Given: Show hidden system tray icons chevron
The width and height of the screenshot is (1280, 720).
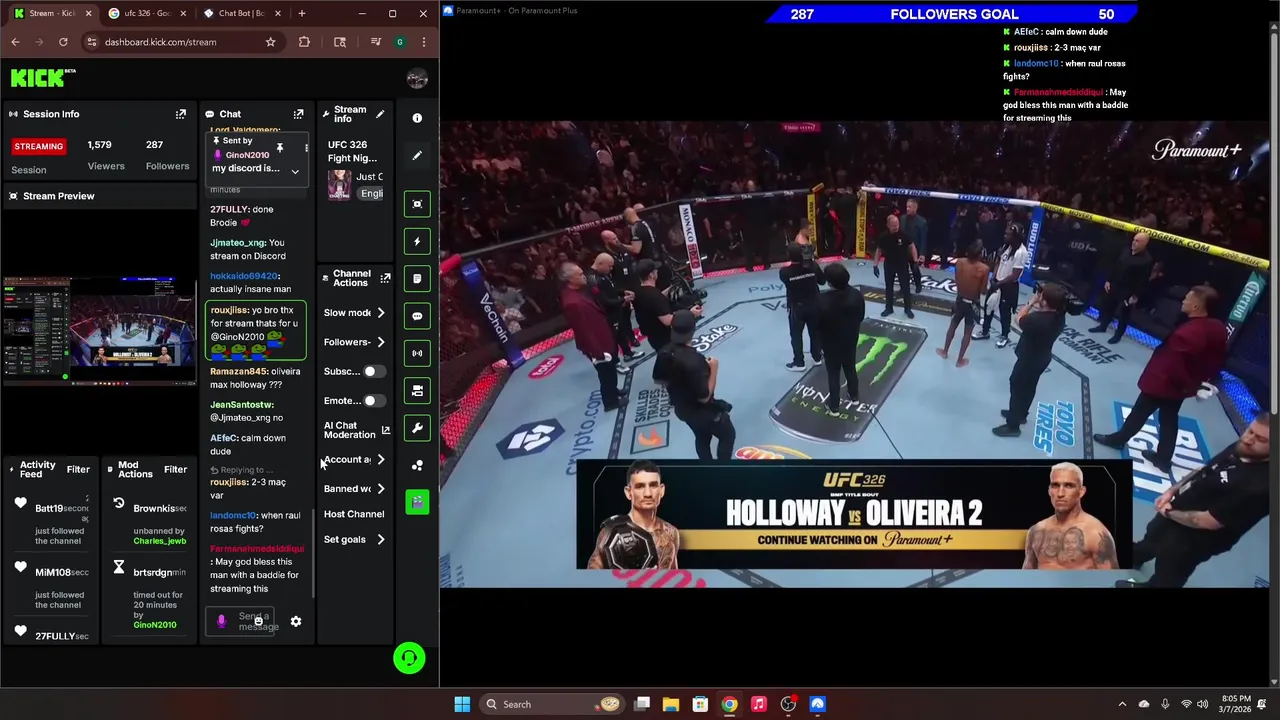Looking at the screenshot, I should 1122,704.
